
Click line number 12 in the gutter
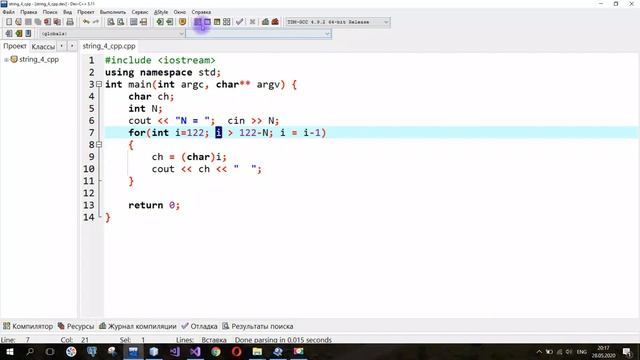click(x=89, y=193)
